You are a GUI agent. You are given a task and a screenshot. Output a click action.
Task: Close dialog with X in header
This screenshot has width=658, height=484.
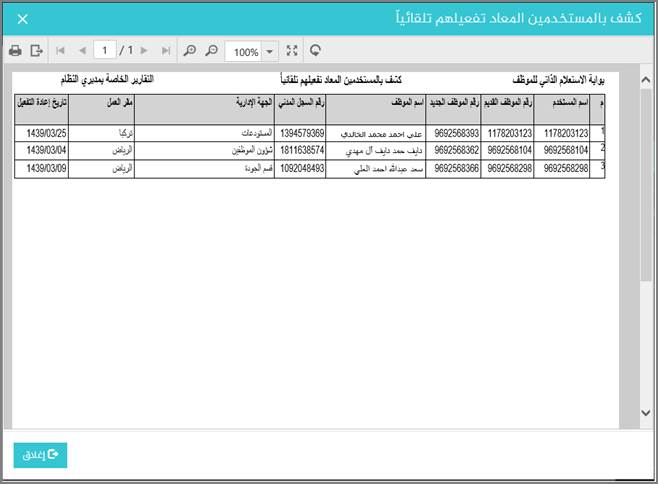[x=23, y=19]
